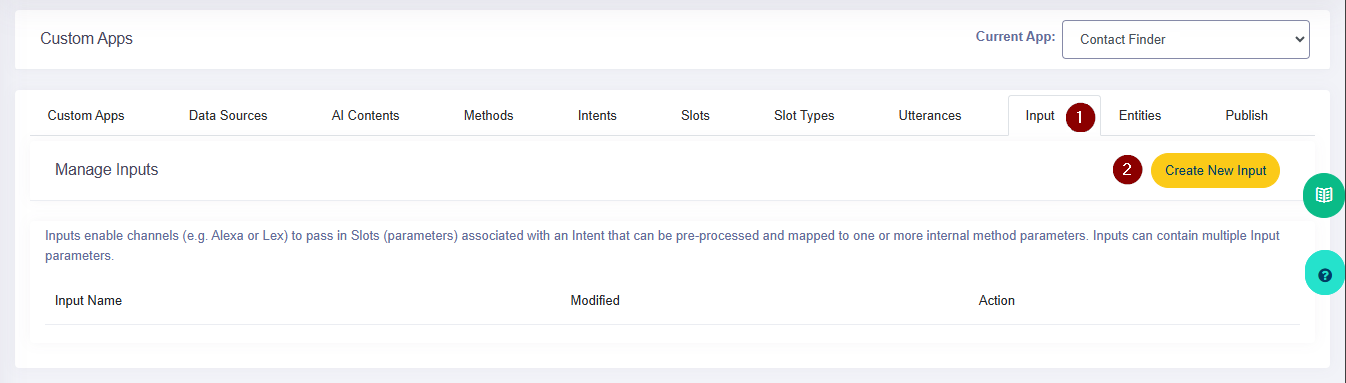Click the teal question mark help icon
The width and height of the screenshot is (1346, 383).
pos(1325,274)
